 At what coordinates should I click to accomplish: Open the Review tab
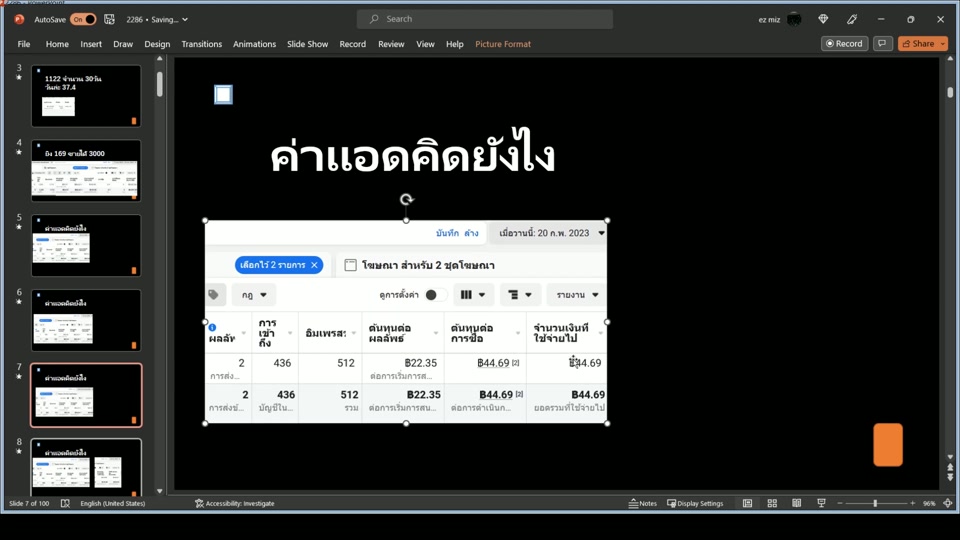click(391, 44)
